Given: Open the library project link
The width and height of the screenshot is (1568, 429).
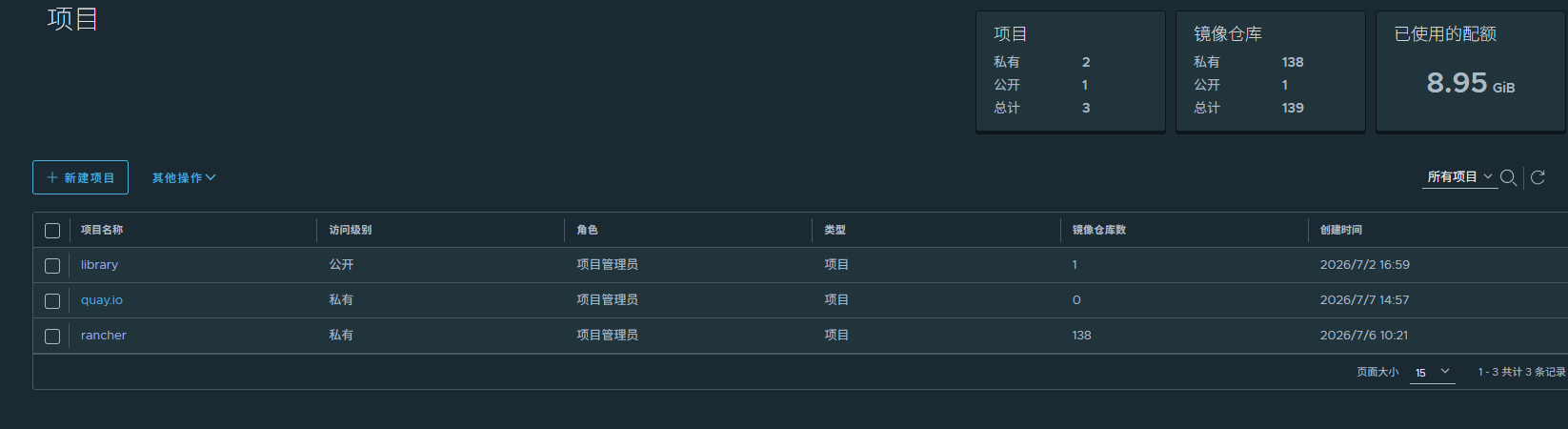Looking at the screenshot, I should 99,265.
